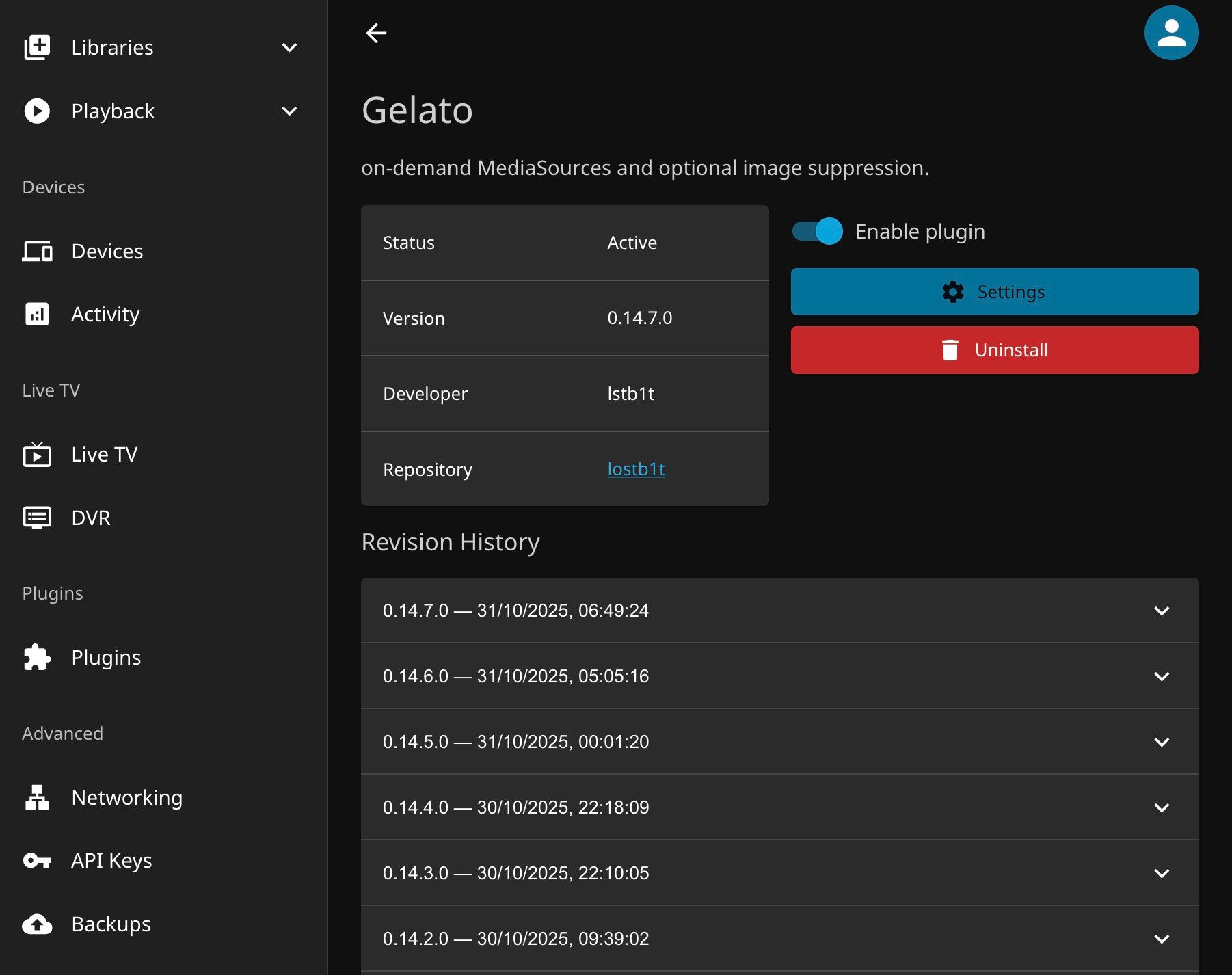Expand the 0.14.2.0 revision row
The image size is (1232, 975).
pyautogui.click(x=1161, y=939)
